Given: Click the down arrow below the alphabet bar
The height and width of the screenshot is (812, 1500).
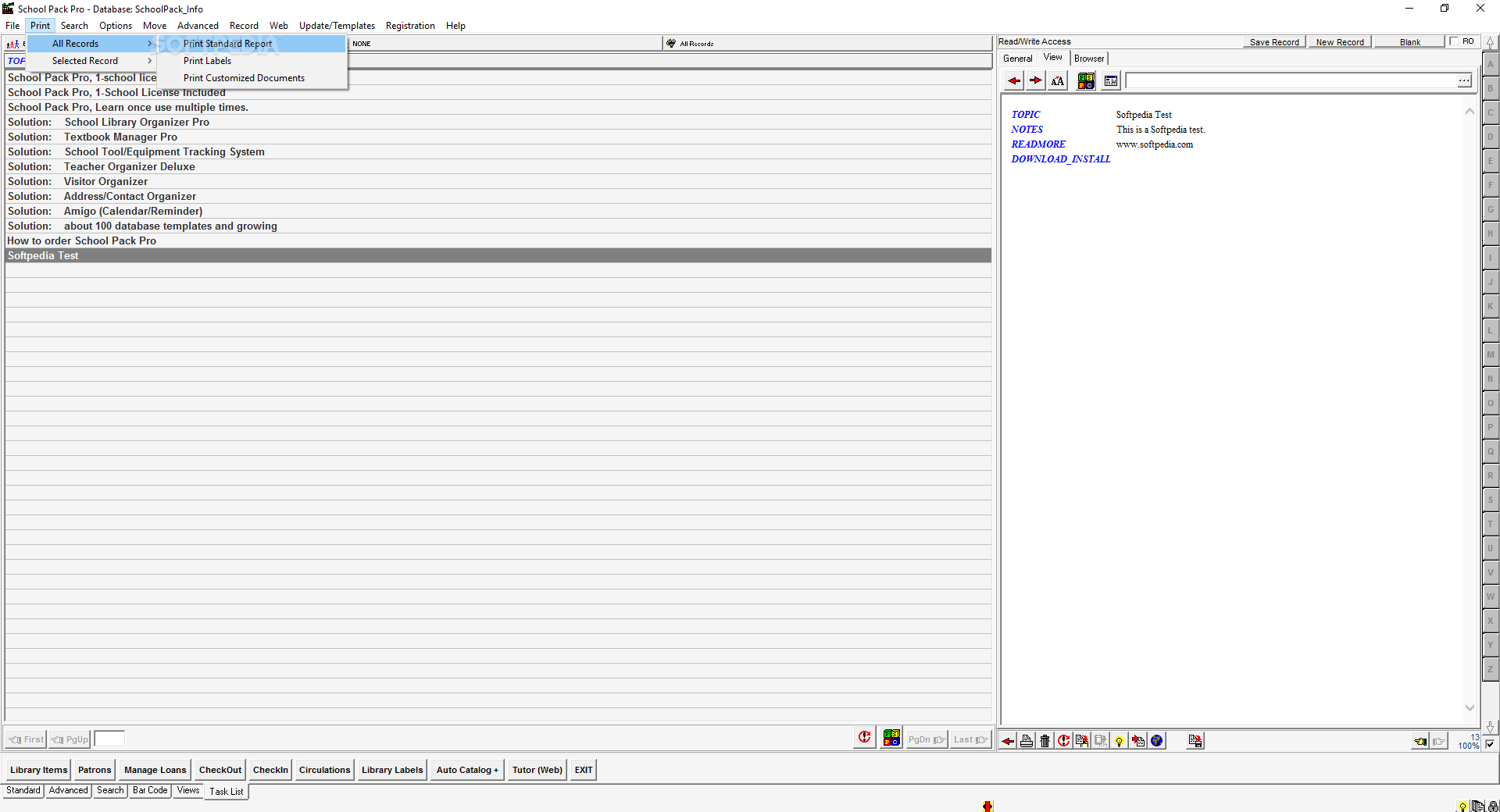Looking at the screenshot, I should click(x=1491, y=726).
